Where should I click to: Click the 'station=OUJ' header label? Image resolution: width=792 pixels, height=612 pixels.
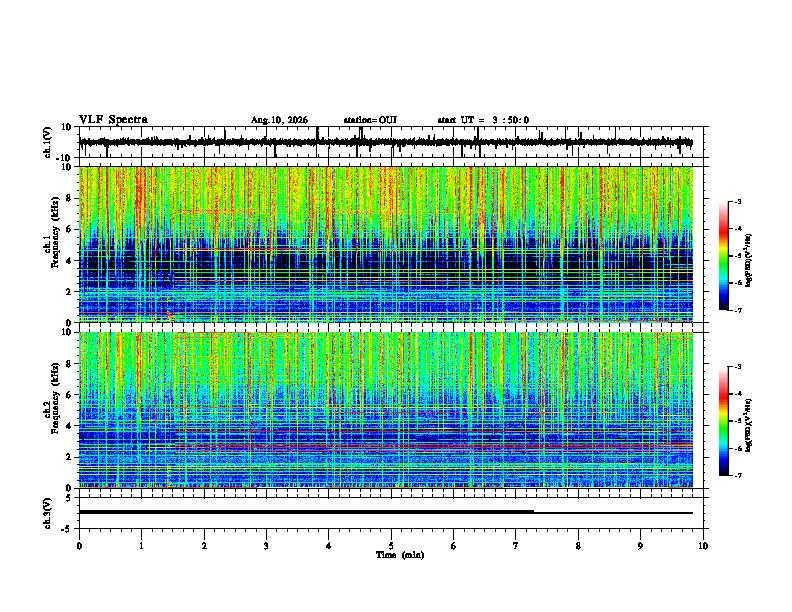[370, 120]
